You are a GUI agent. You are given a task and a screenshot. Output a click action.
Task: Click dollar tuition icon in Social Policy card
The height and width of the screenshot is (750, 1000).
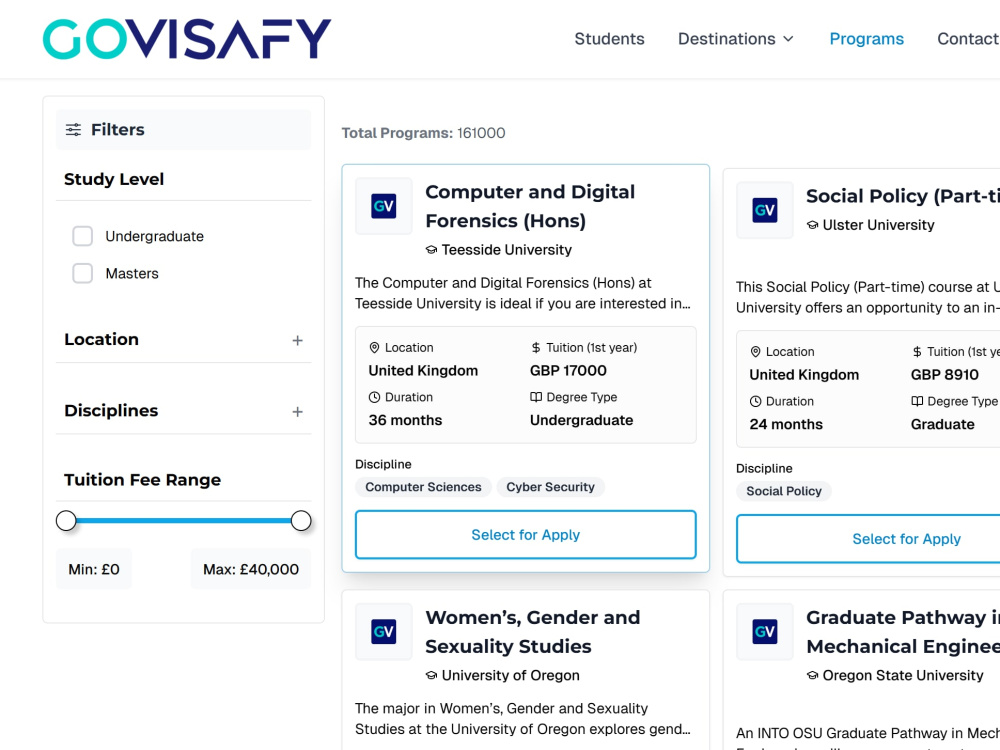click(x=916, y=351)
